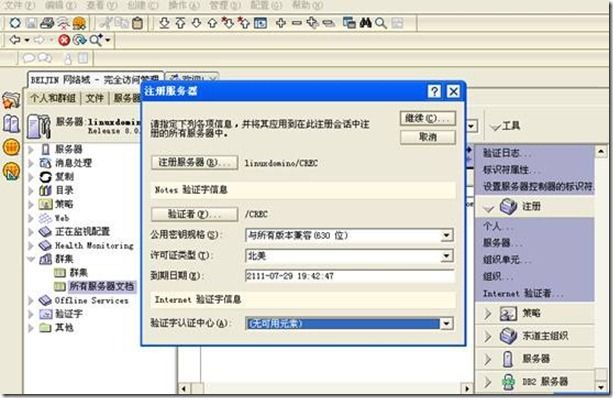Screen dimensions: 613x398
Task: Click the 注册 printer icon in the tools panel
Action: click(x=508, y=206)
